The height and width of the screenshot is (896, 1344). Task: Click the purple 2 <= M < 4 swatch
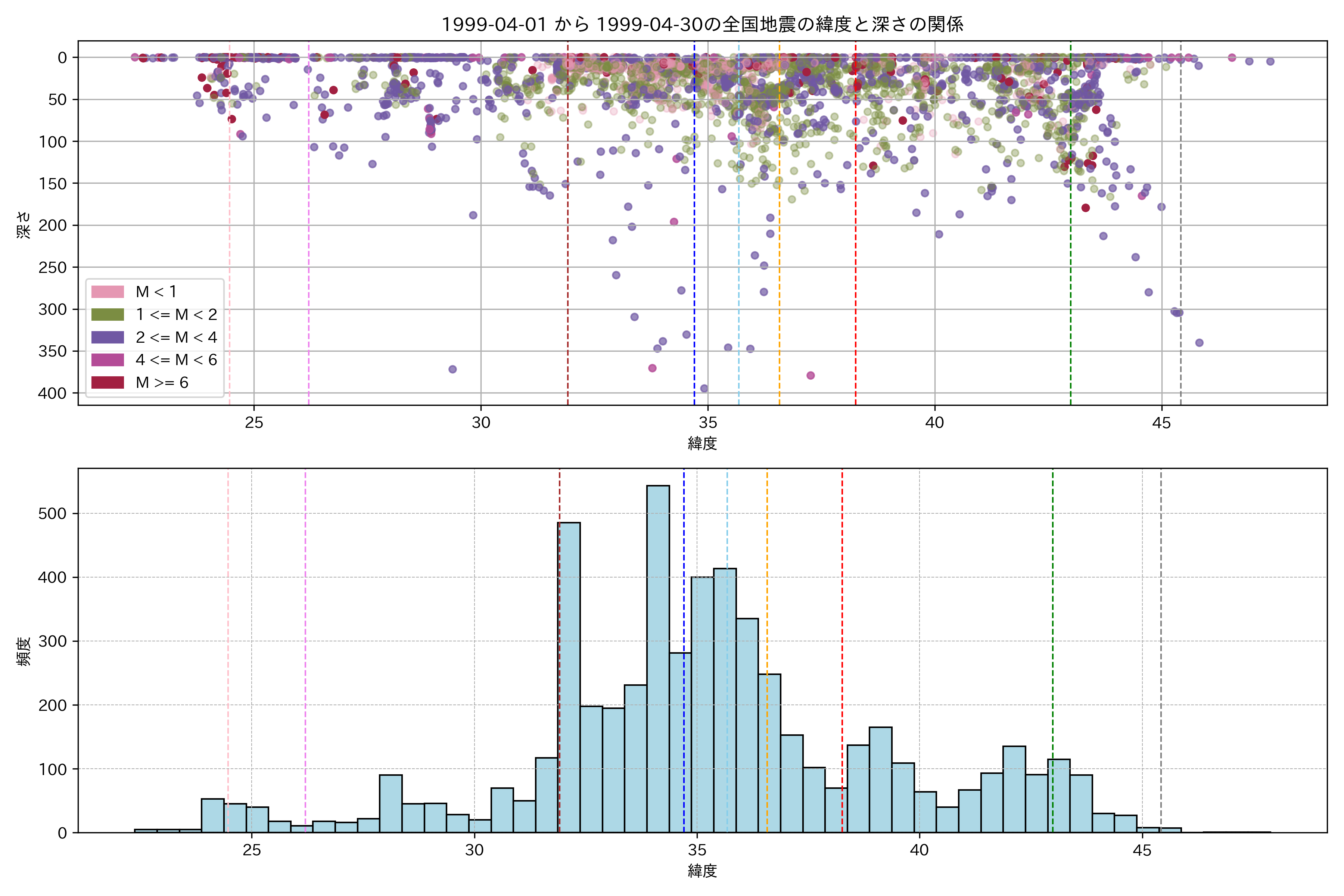tap(108, 337)
